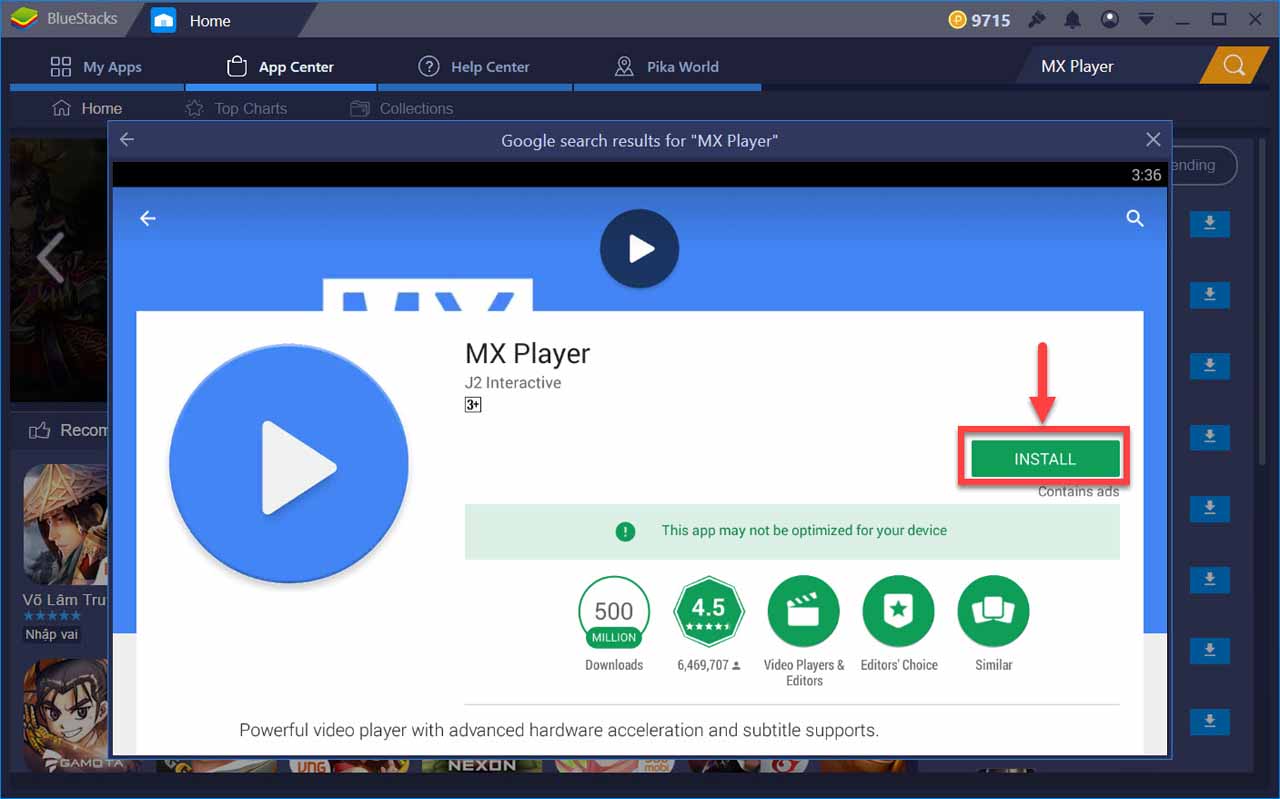Click the 3+ content rating badge

(x=473, y=405)
